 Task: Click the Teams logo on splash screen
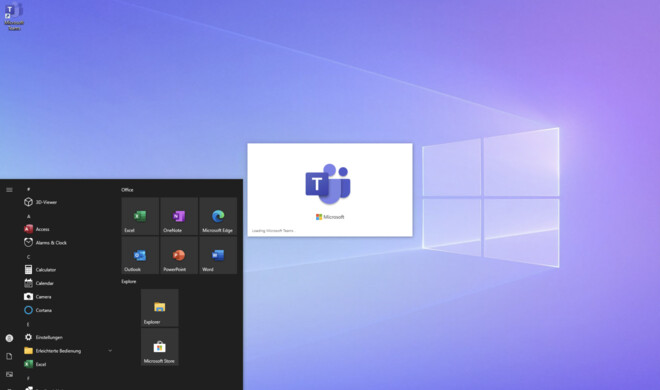[x=328, y=184]
